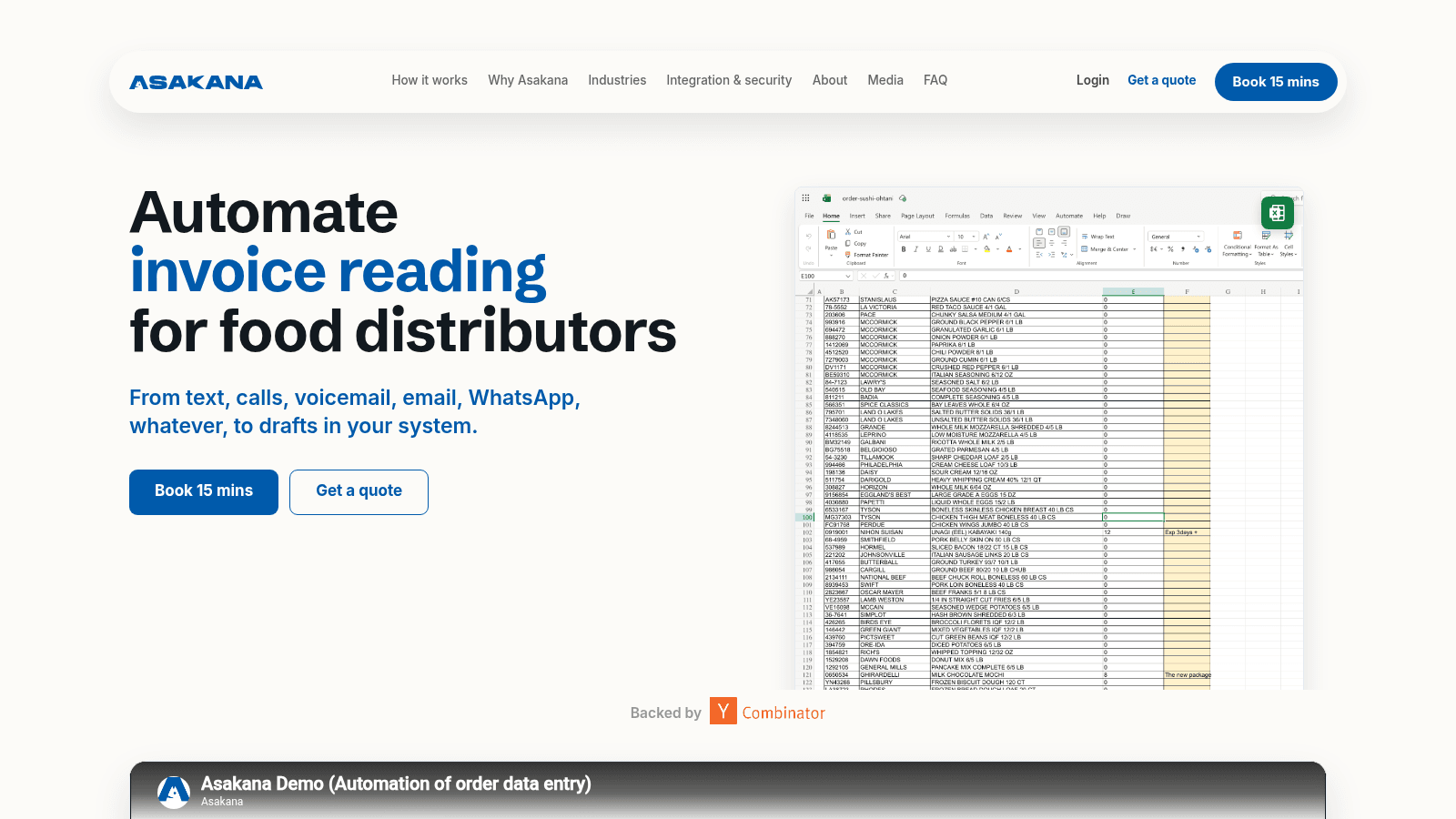The height and width of the screenshot is (819, 1456).
Task: Open the General number format dropdown
Action: point(1198,237)
